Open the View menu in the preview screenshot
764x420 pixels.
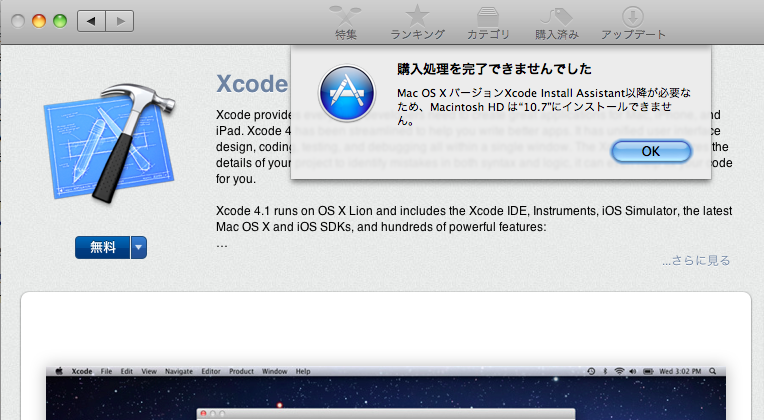pos(149,371)
